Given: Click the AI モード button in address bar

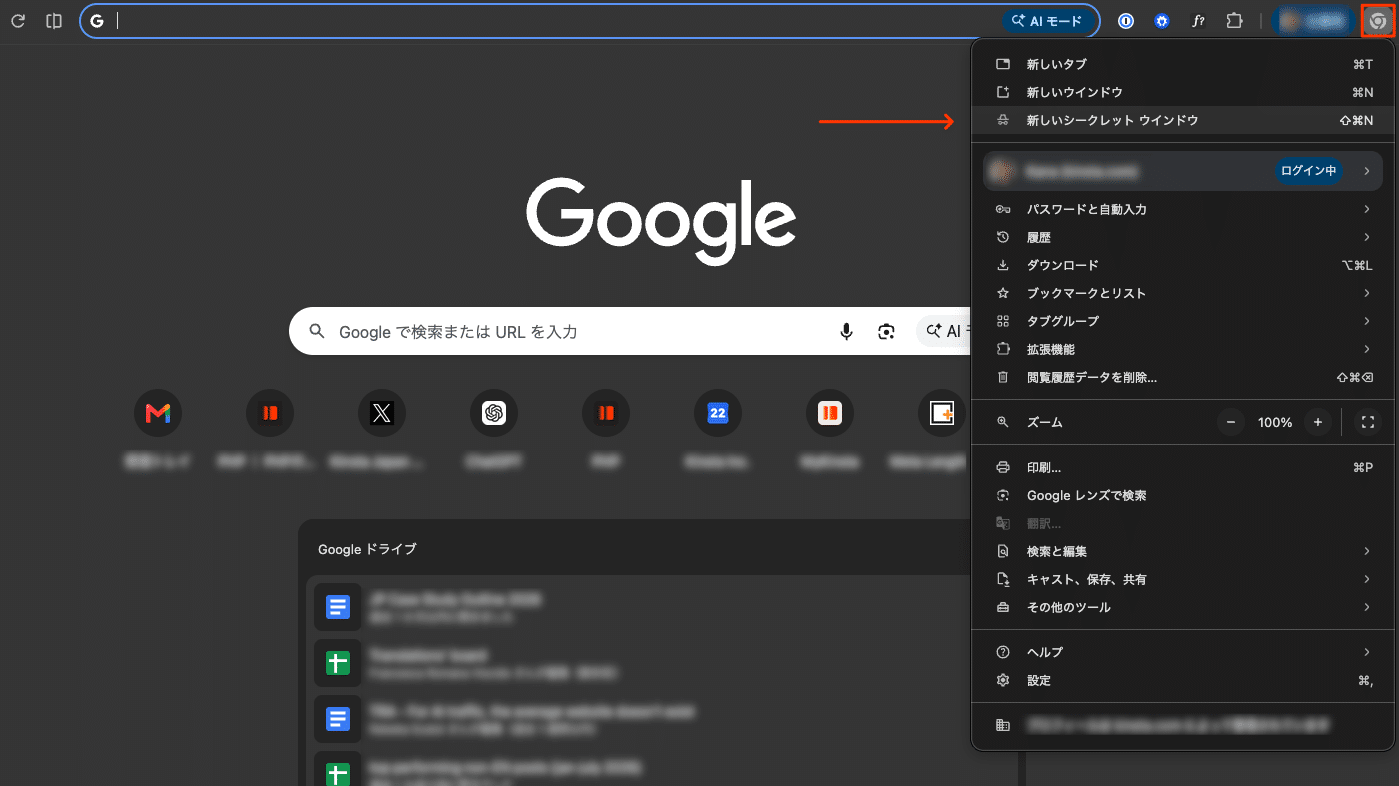Looking at the screenshot, I should click(x=1047, y=20).
